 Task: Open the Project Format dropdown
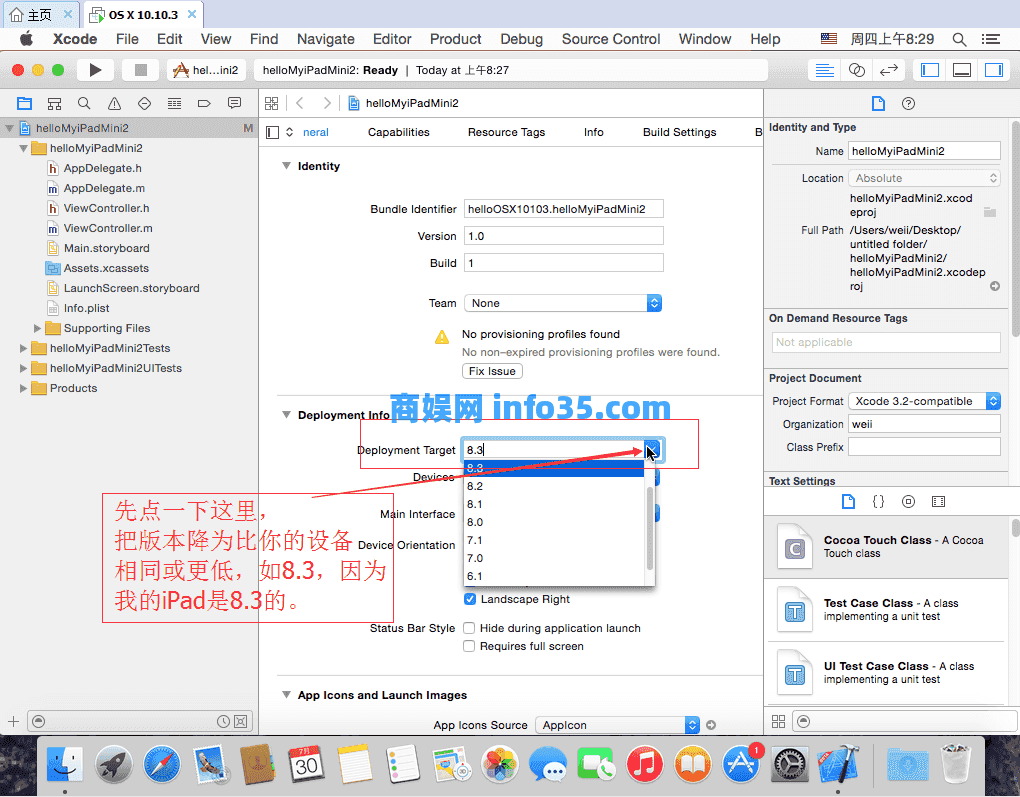(924, 401)
